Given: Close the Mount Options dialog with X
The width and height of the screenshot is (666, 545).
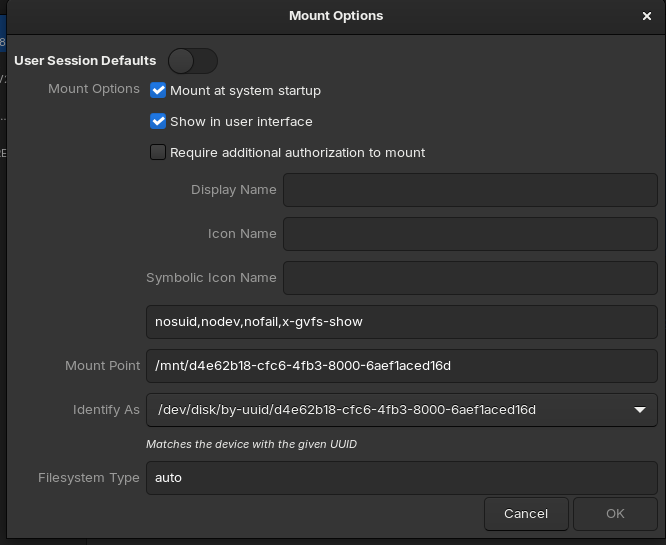Looking at the screenshot, I should coord(646,16).
